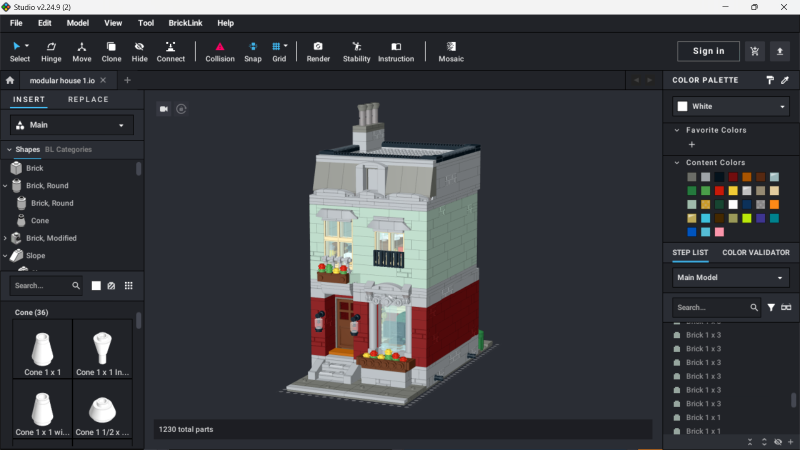The width and height of the screenshot is (800, 450).
Task: Switch to the Color Validator tab
Action: pyautogui.click(x=755, y=253)
